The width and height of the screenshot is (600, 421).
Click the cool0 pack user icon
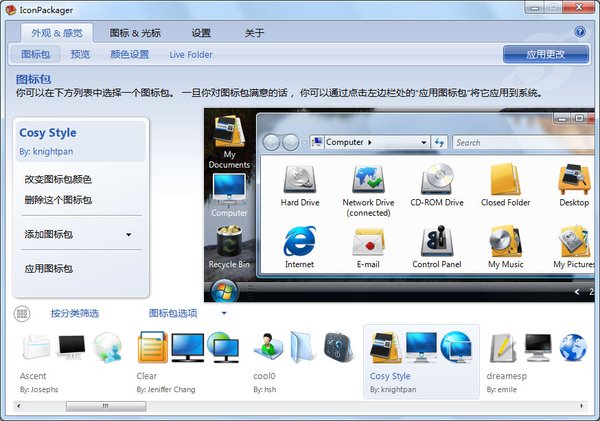pyautogui.click(x=268, y=346)
